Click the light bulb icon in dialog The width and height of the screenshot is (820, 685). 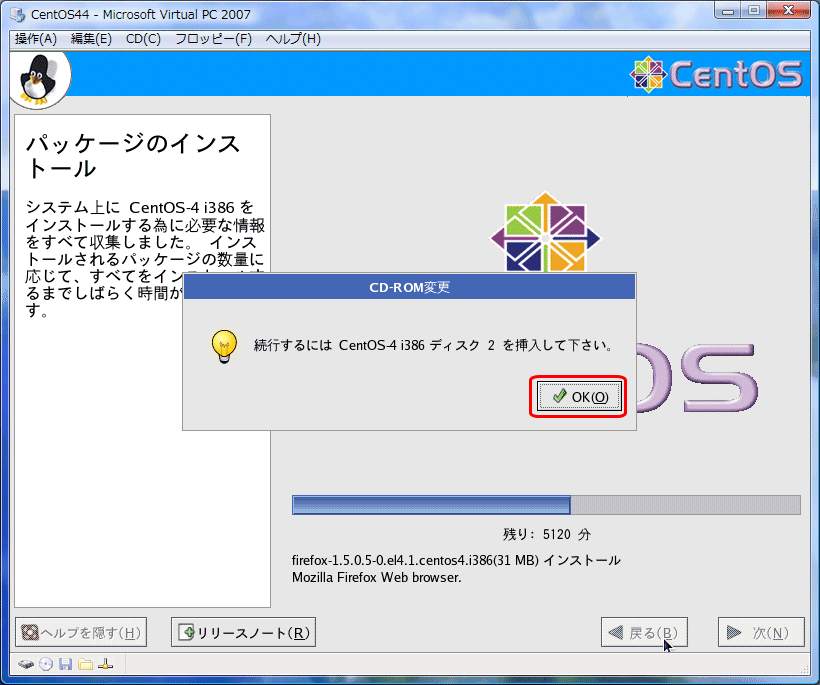coord(224,346)
